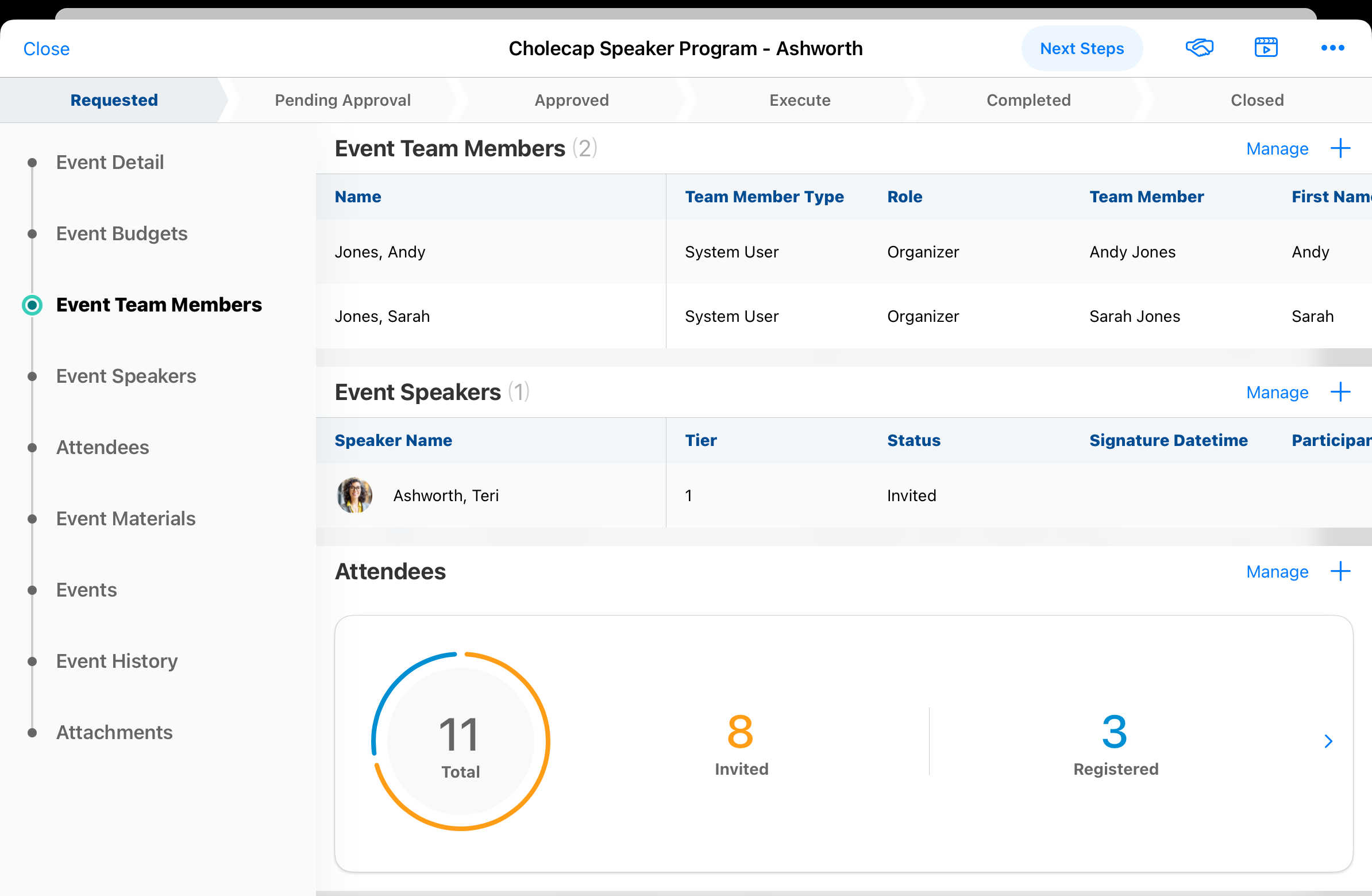Close the speaker program window
The width and height of the screenshot is (1372, 896).
point(46,49)
